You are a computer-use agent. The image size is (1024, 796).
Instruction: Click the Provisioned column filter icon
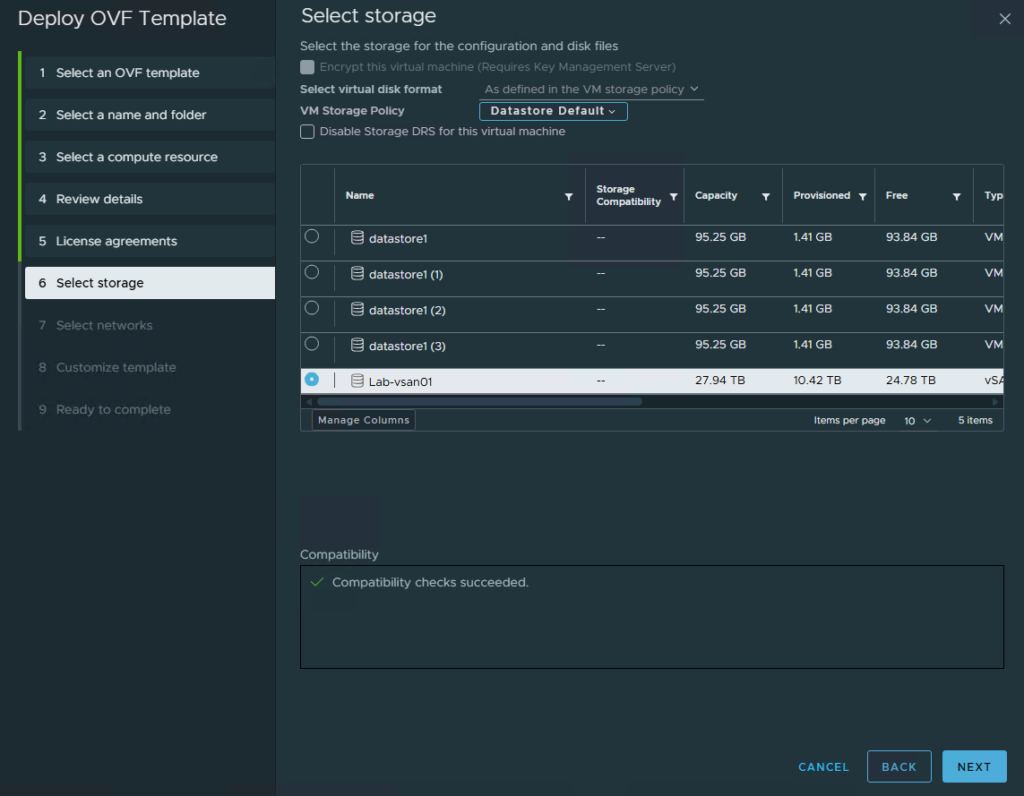(863, 197)
